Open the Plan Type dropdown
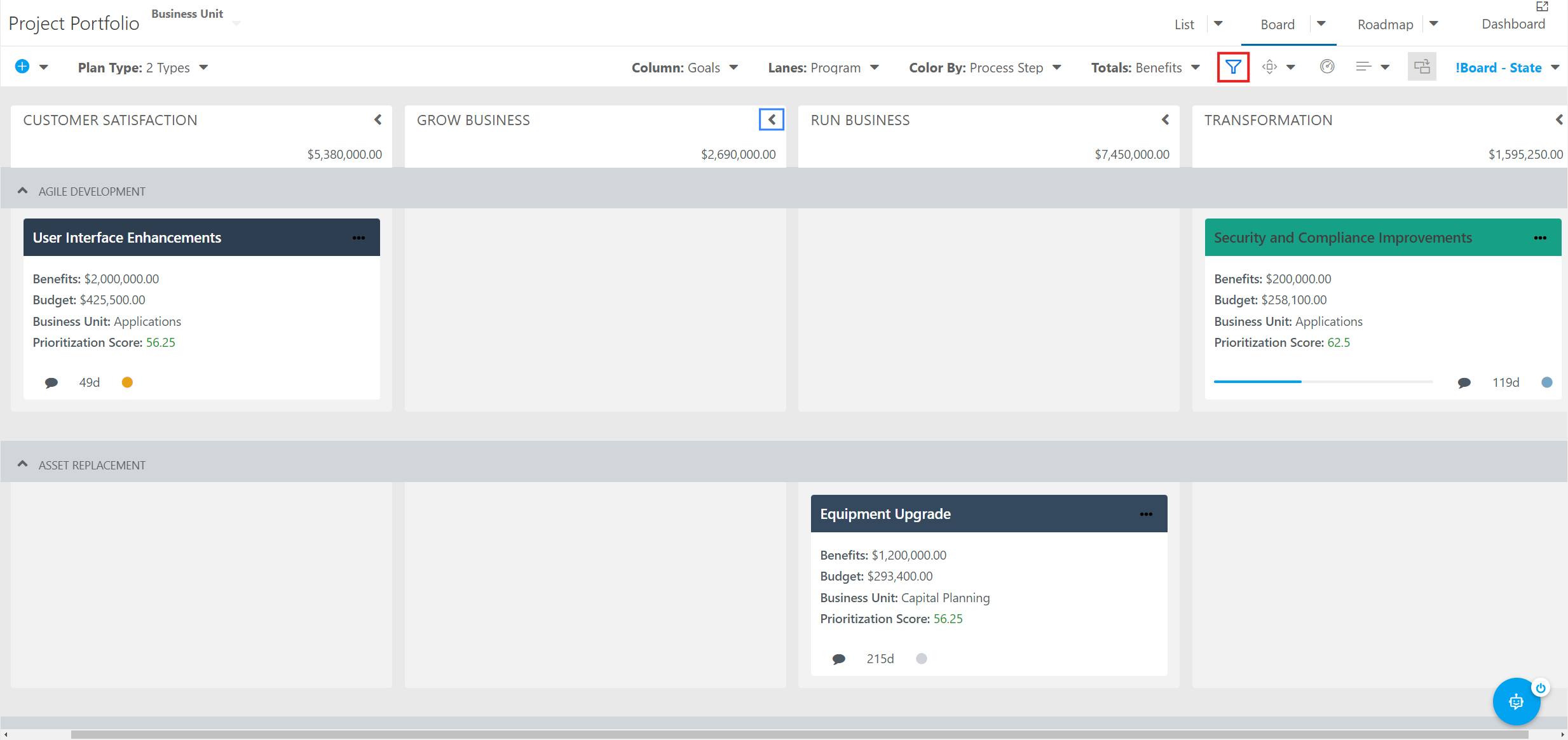The height and width of the screenshot is (740, 1568). 143,67
